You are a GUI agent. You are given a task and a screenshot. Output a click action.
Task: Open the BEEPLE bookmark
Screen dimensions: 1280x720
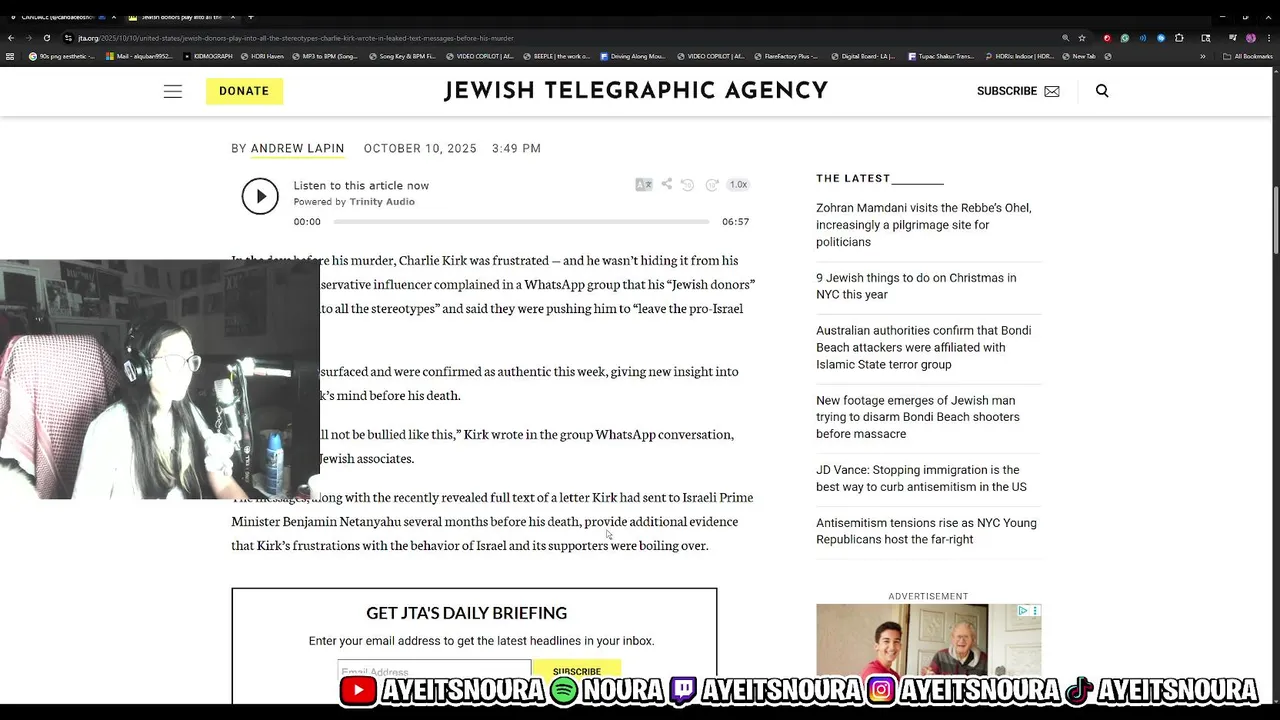[x=557, y=56]
